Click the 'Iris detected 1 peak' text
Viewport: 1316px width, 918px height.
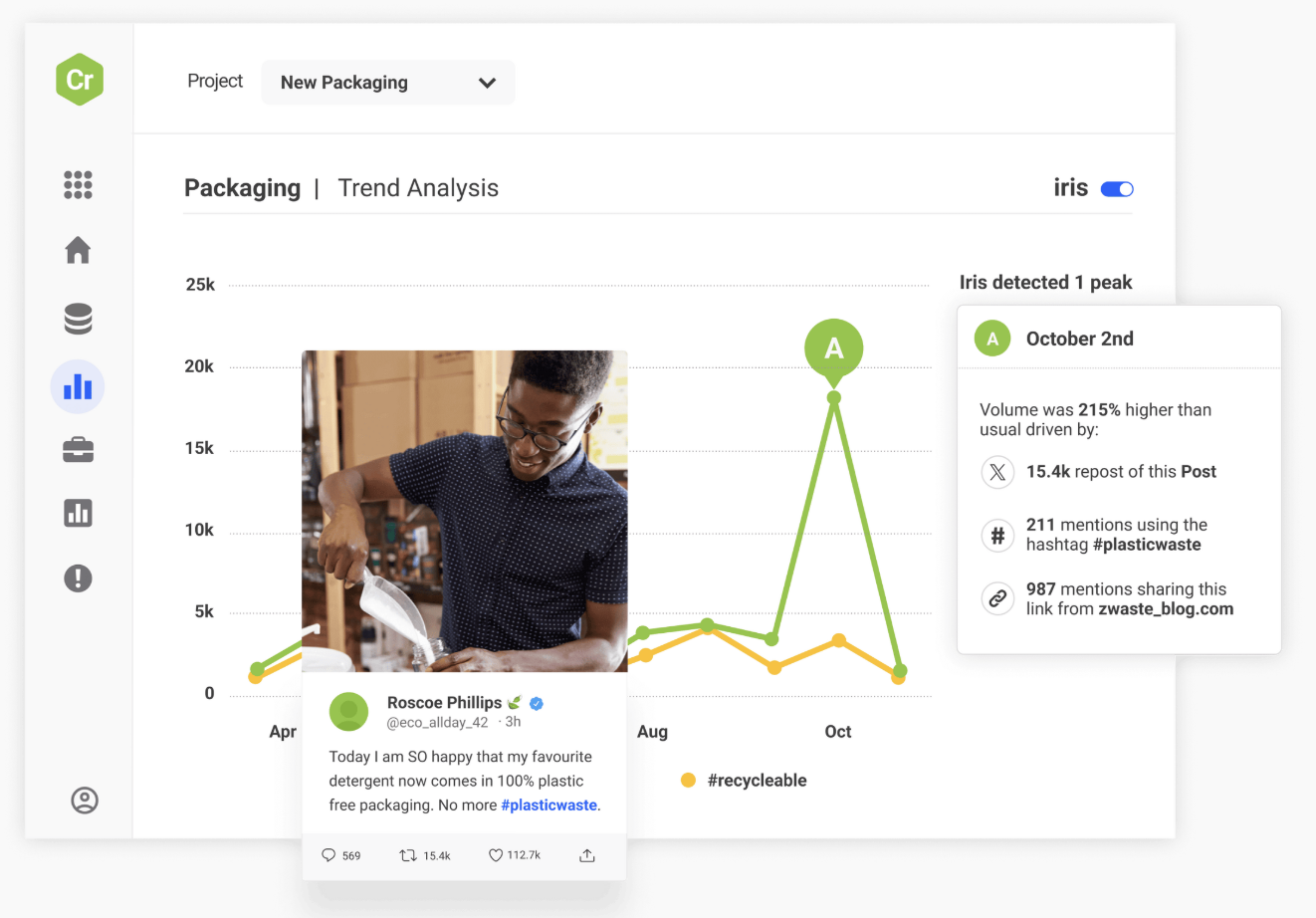pos(1045,283)
